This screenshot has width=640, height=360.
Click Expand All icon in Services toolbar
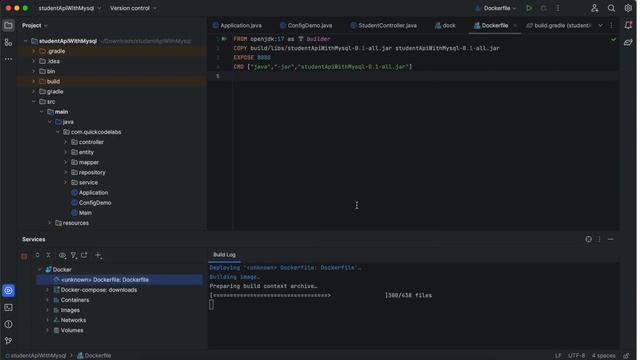point(38,256)
